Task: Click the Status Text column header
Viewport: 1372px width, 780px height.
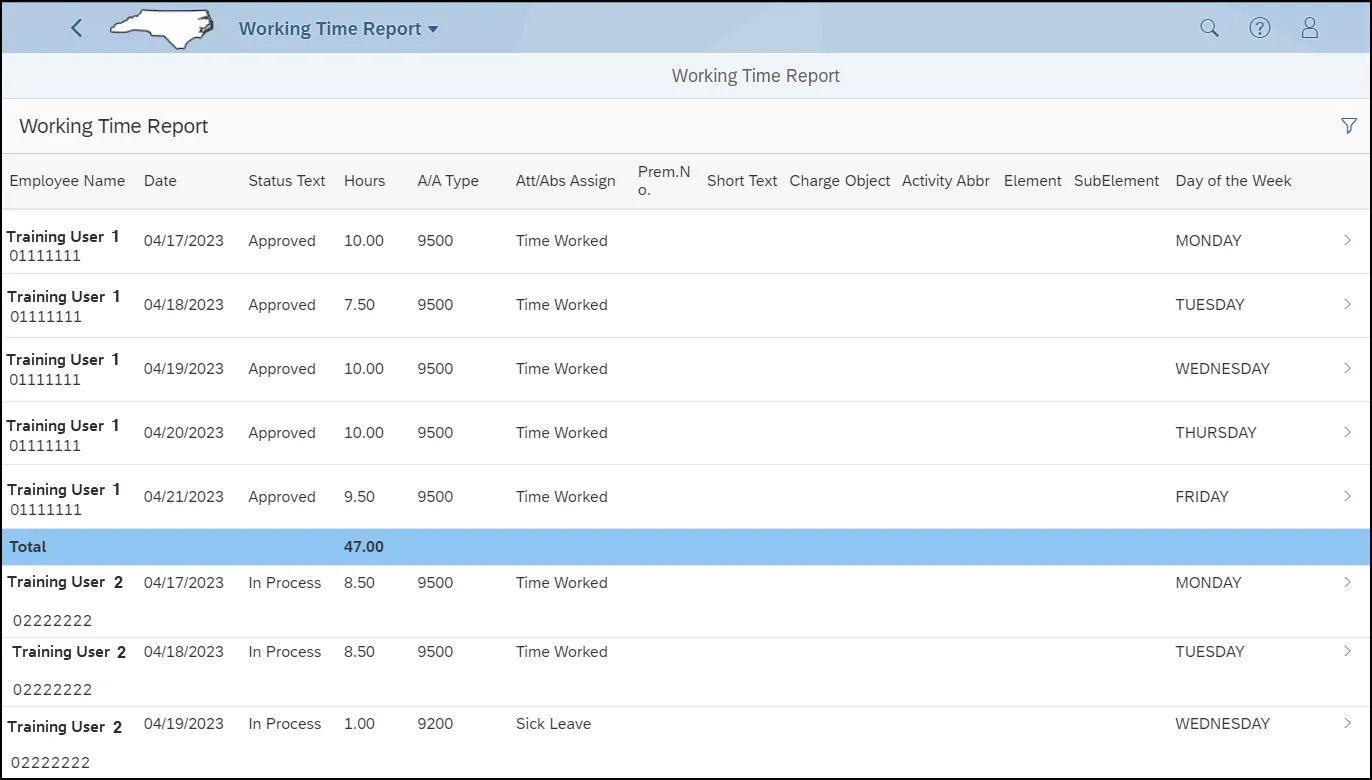Action: [286, 181]
